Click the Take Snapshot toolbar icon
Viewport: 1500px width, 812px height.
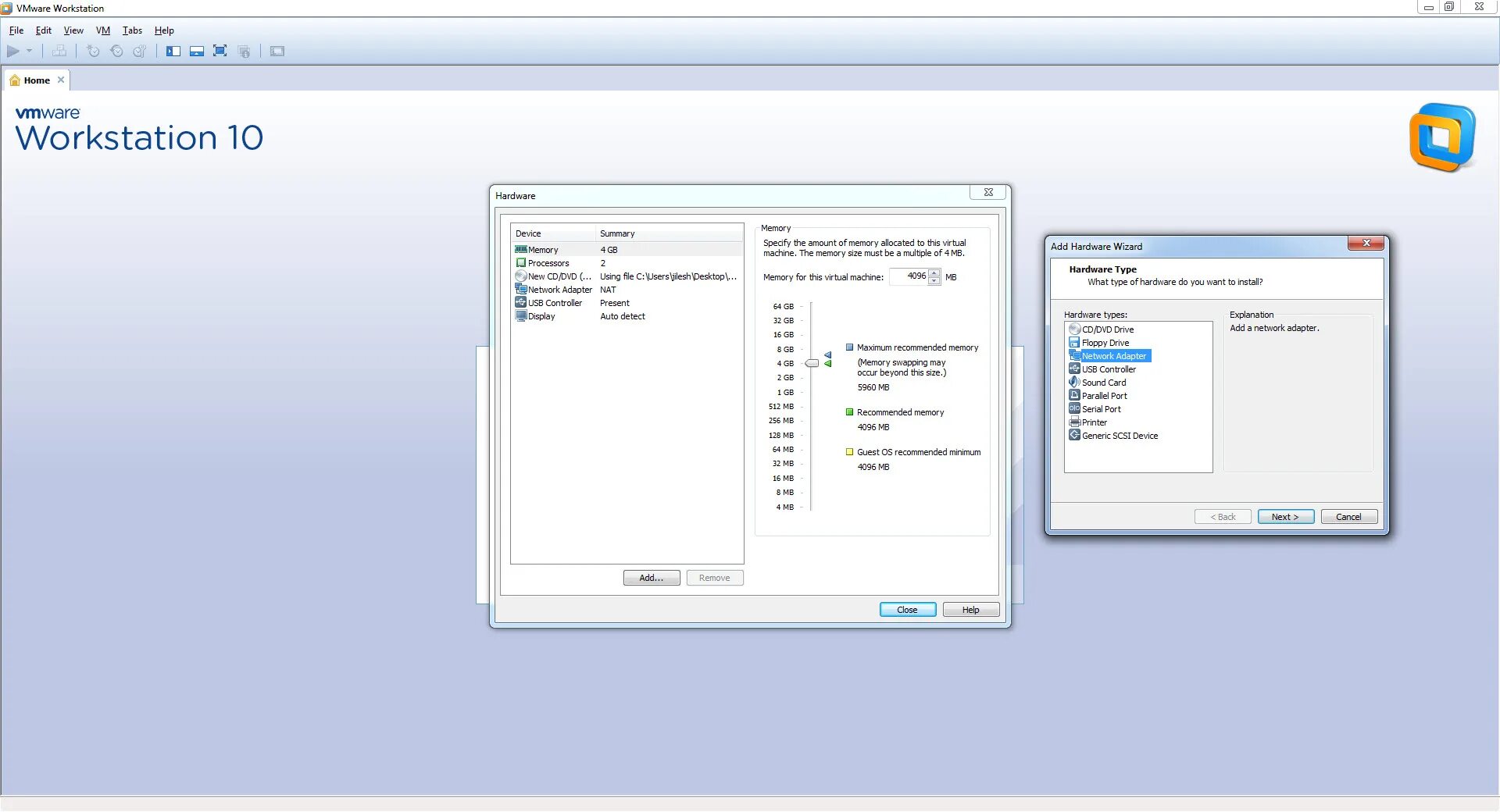[x=93, y=52]
